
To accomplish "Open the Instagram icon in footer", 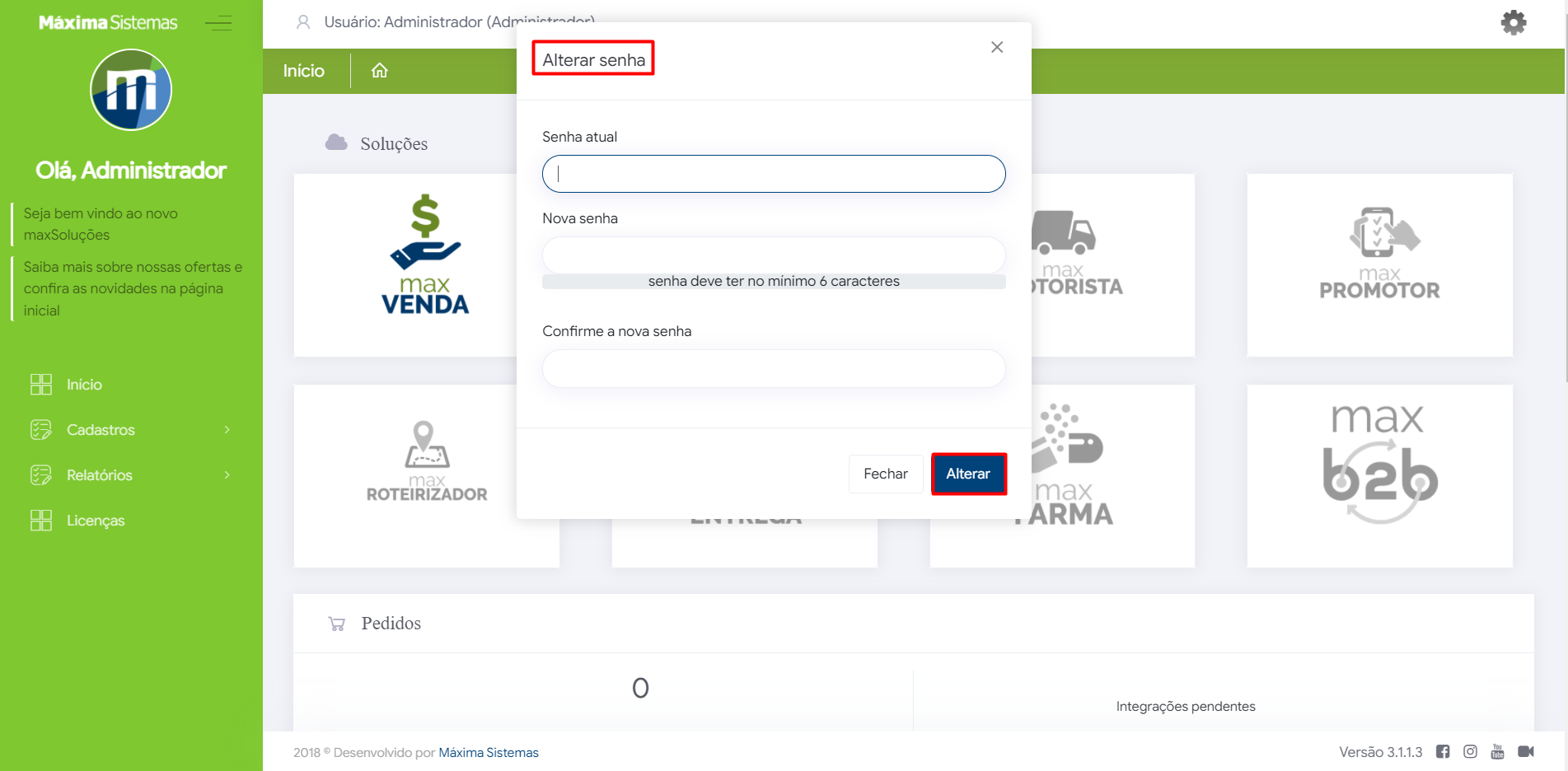I will tap(1470, 751).
